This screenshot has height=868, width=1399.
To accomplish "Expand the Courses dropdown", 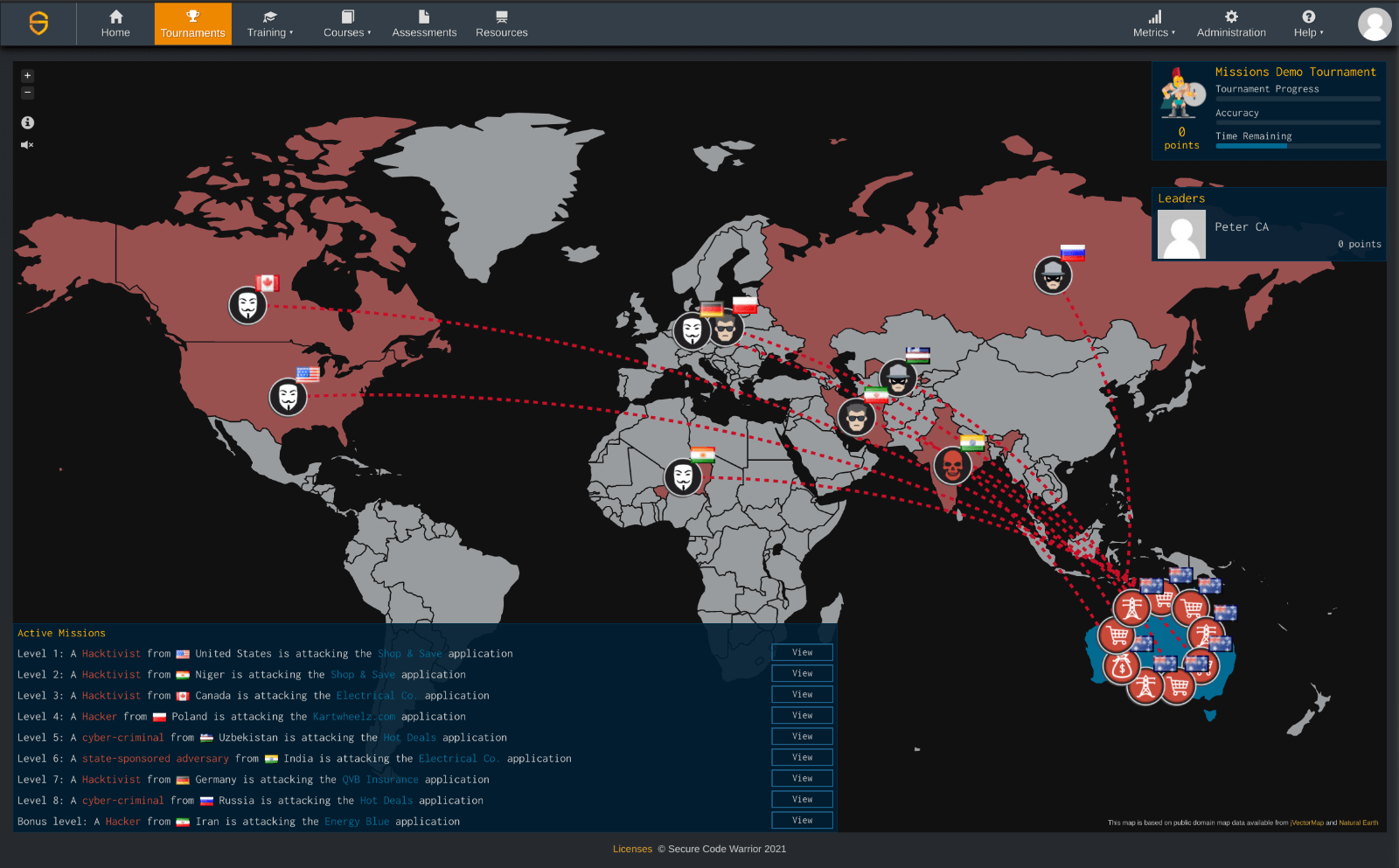I will tap(346, 24).
